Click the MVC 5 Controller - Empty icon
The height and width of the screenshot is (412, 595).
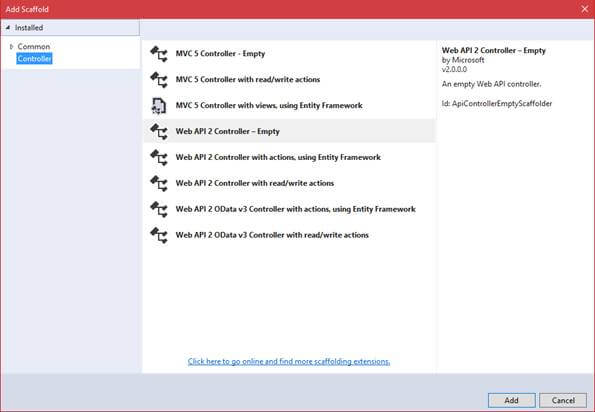click(x=159, y=54)
